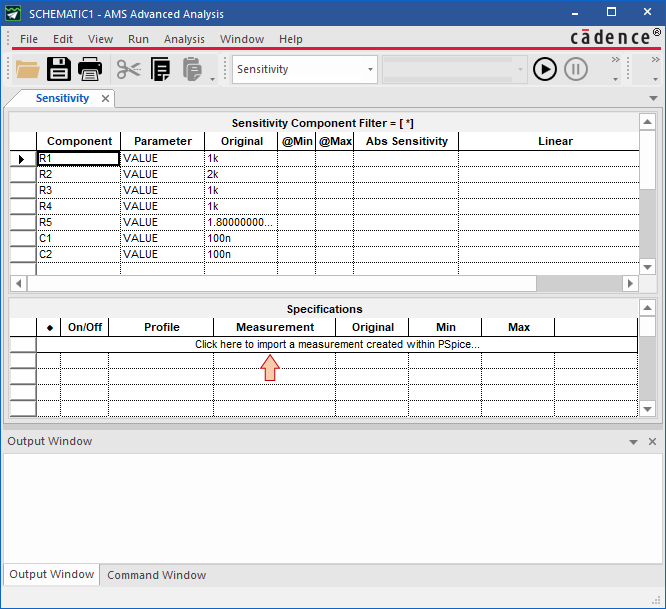This screenshot has width=666, height=609.
Task: Click the Profile column header
Action: (161, 327)
